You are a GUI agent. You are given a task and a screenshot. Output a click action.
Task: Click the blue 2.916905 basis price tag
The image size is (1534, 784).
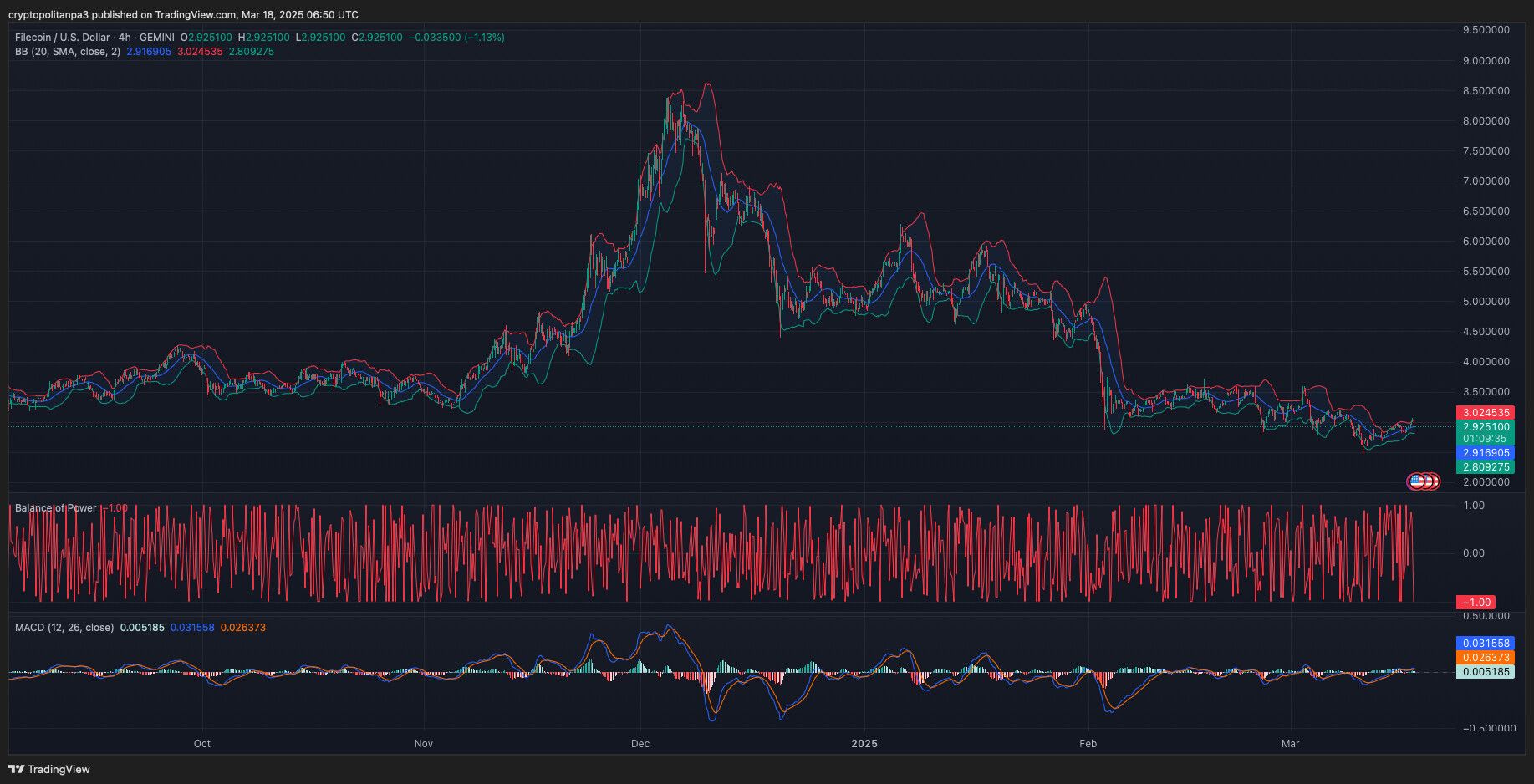[x=1486, y=453]
